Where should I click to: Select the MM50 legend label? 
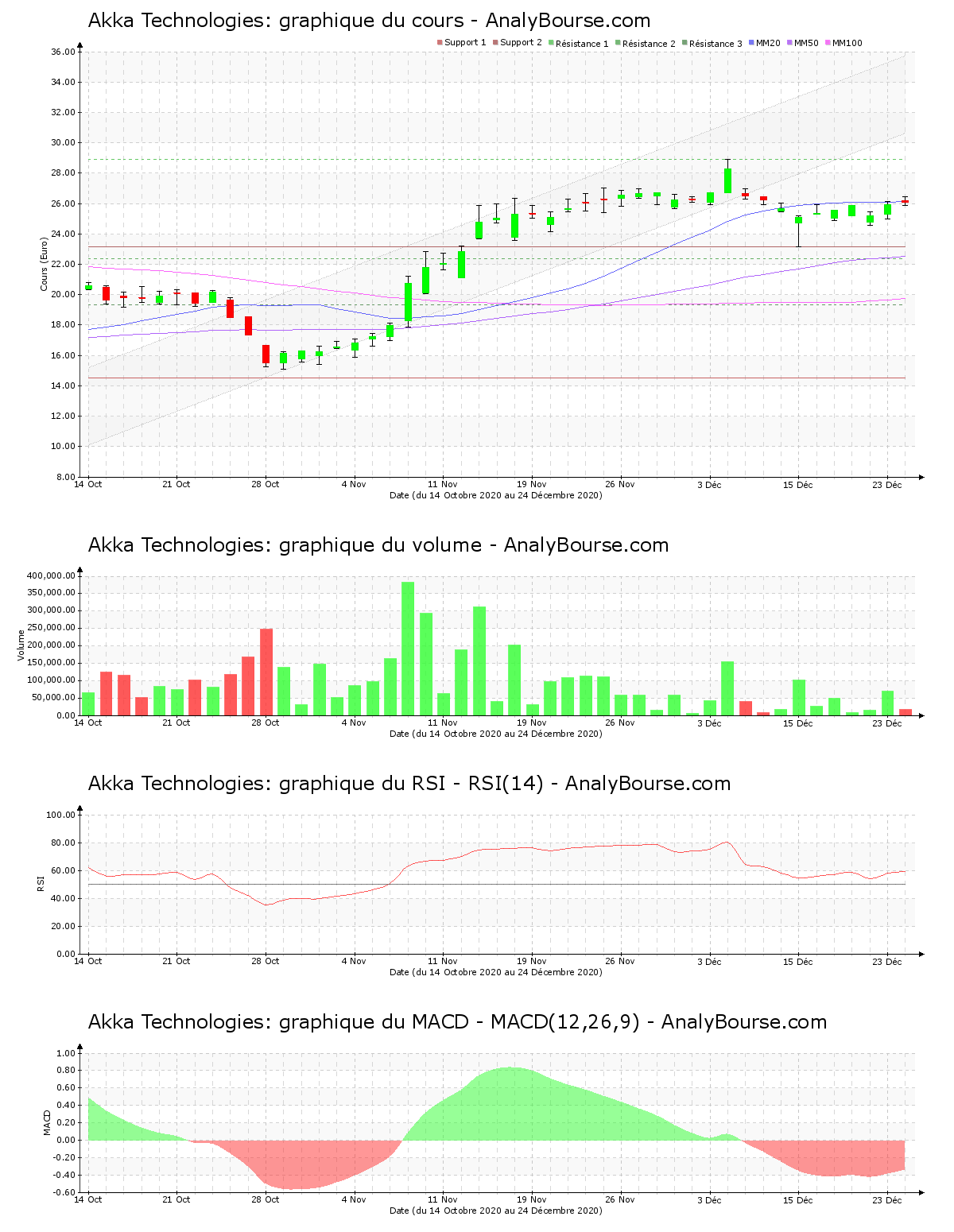806,43
